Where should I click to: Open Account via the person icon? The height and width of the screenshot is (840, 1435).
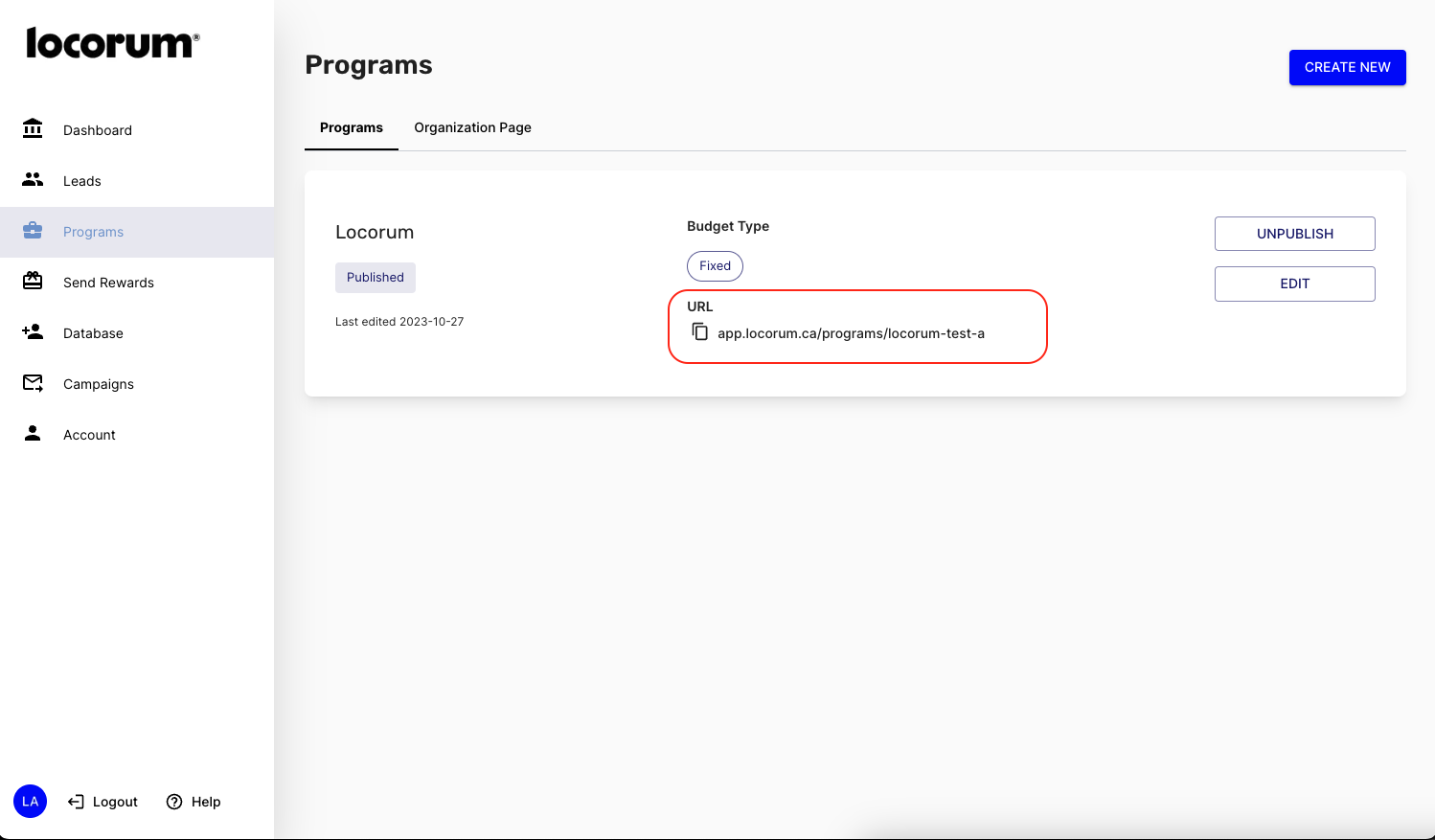coord(33,434)
